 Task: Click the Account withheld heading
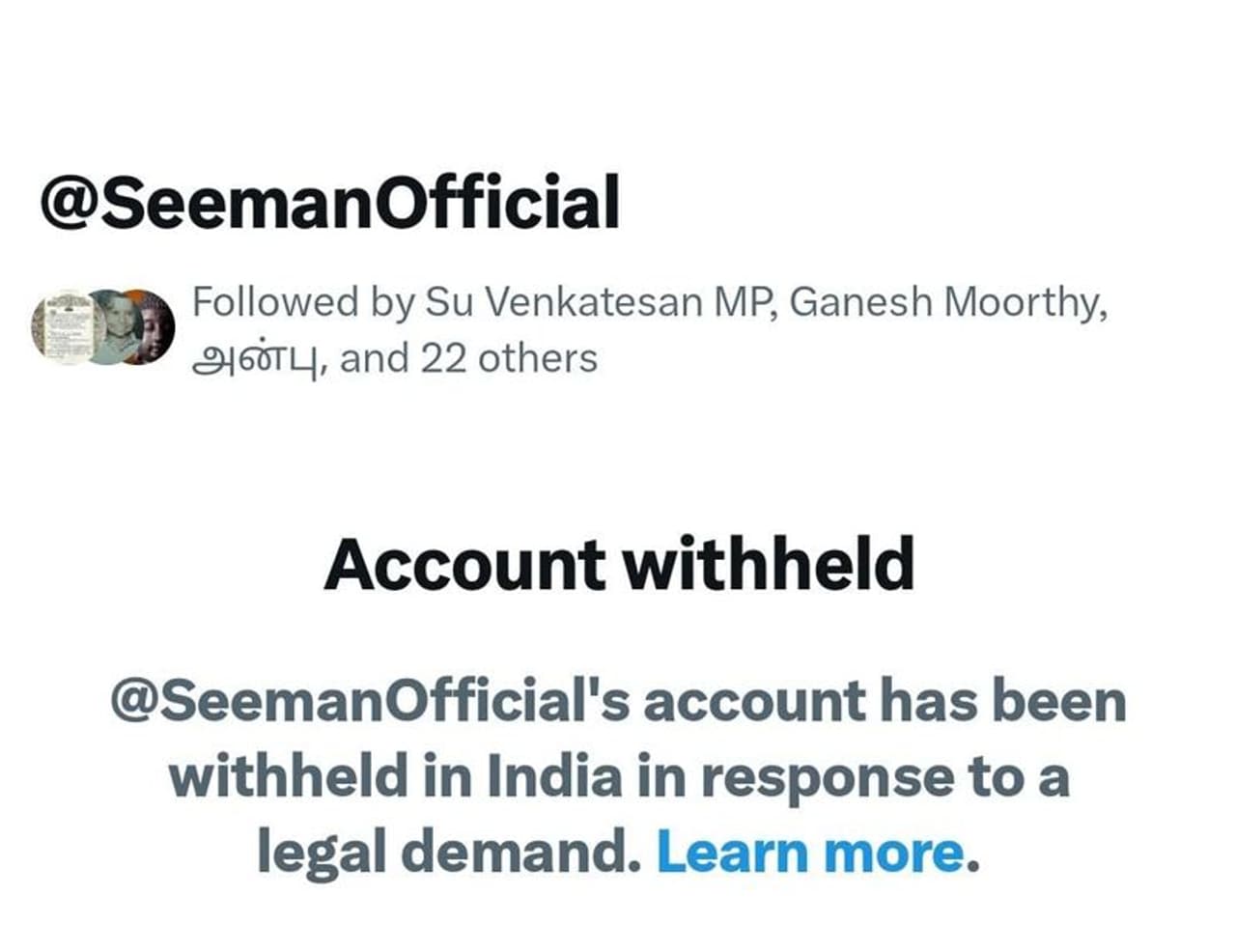click(x=618, y=565)
